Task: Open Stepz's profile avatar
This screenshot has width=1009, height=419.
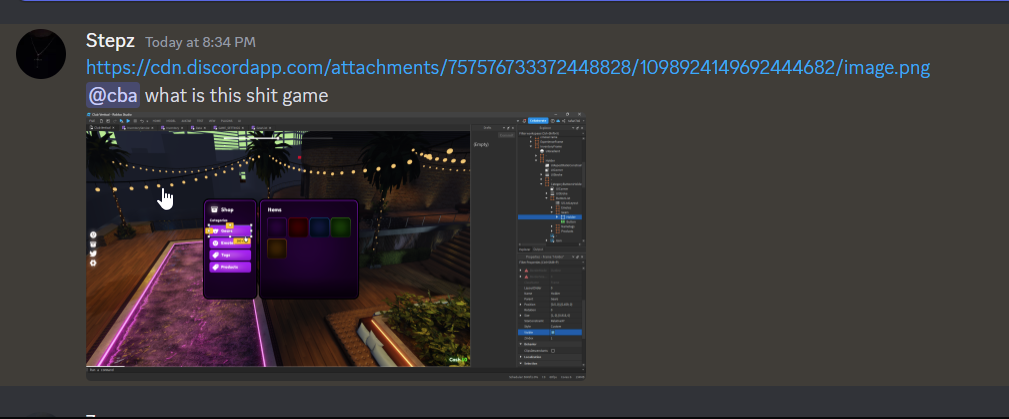Action: 41,54
